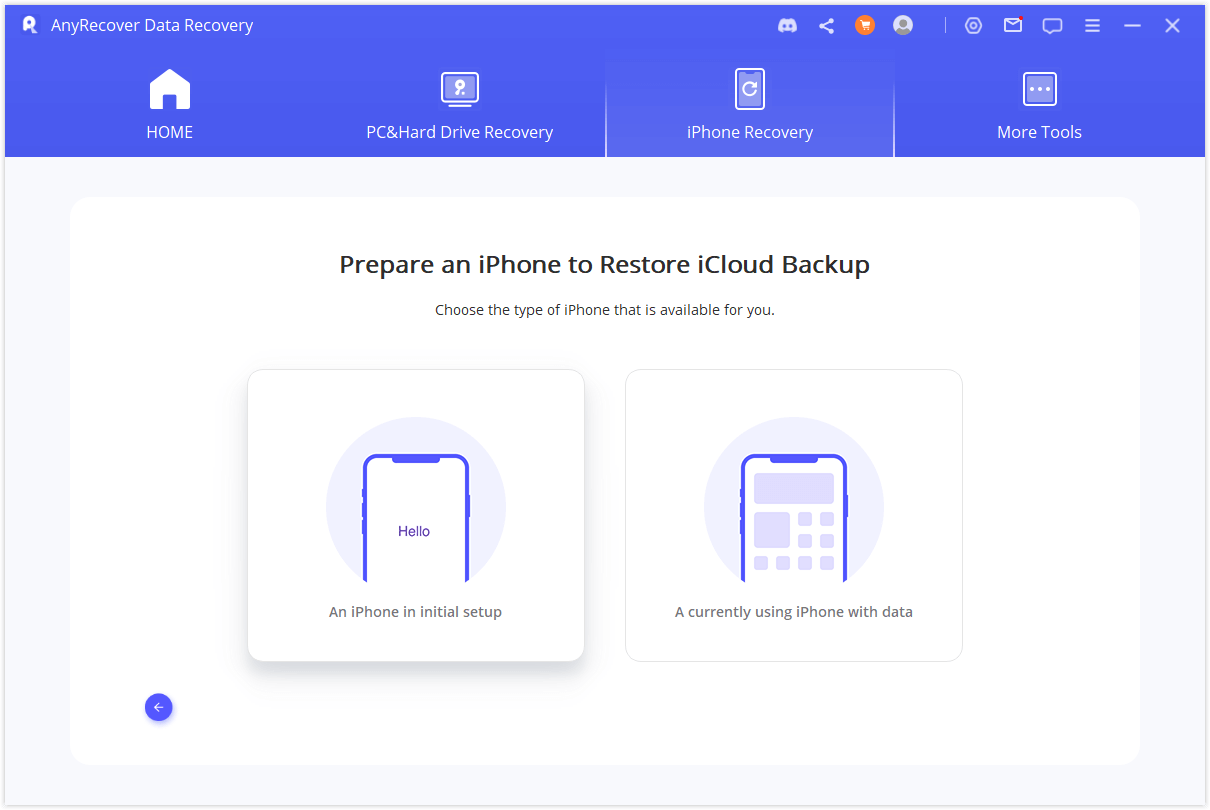This screenshot has width=1210, height=810.
Task: Switch to PC&Hard Drive Recovery tab
Action: click(x=459, y=106)
